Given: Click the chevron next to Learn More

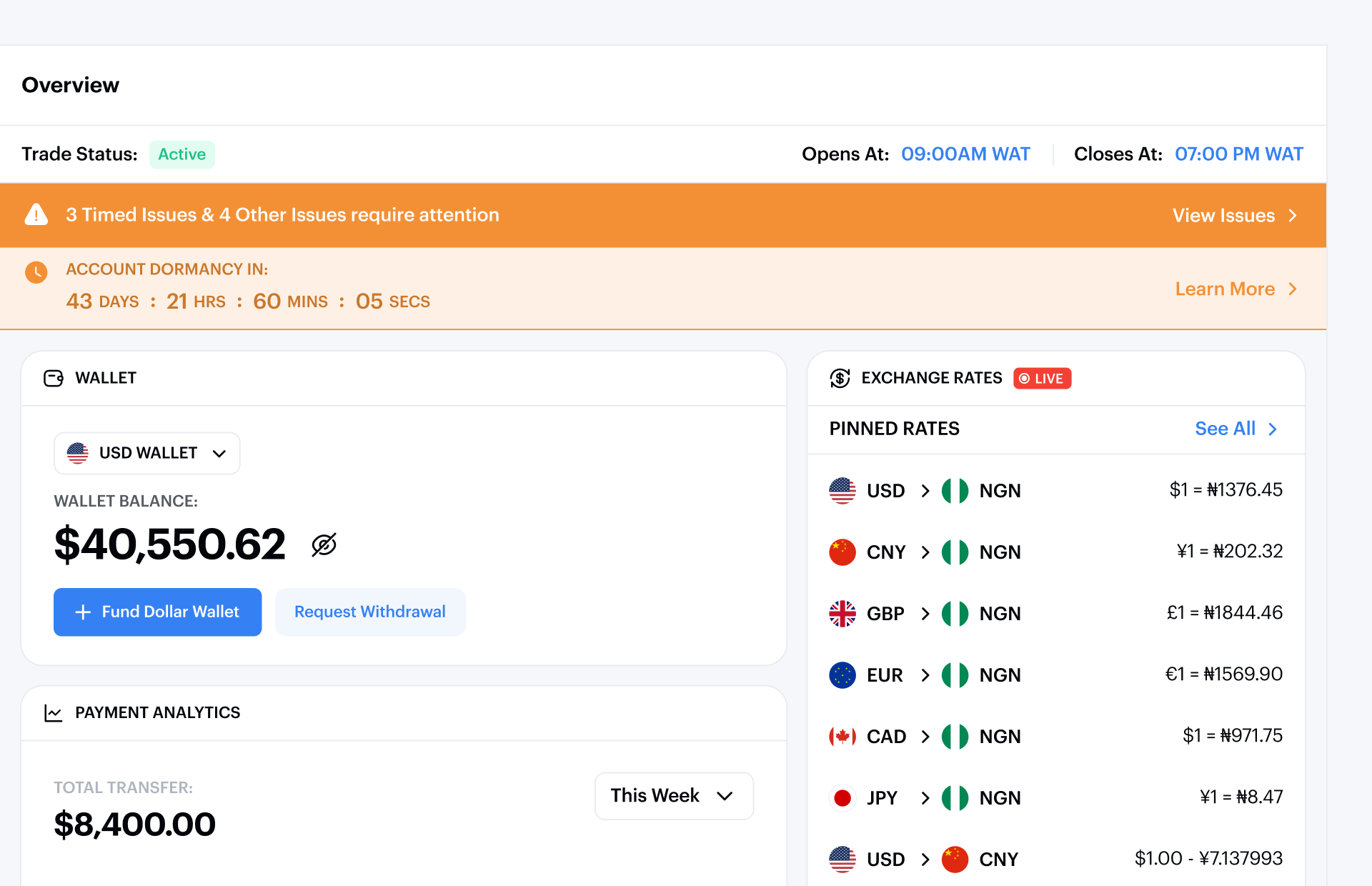Looking at the screenshot, I should (x=1293, y=289).
